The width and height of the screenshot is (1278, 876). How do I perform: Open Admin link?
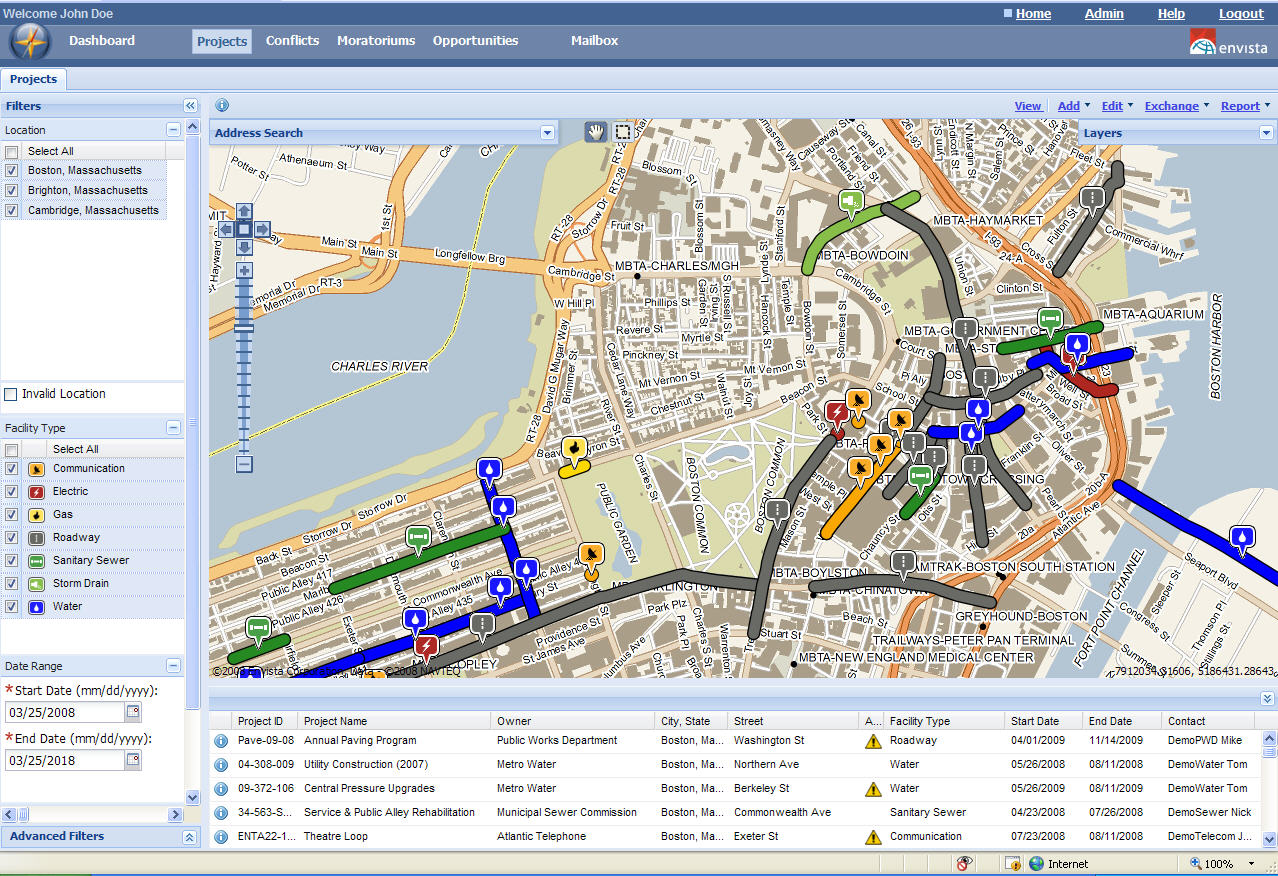click(1104, 14)
